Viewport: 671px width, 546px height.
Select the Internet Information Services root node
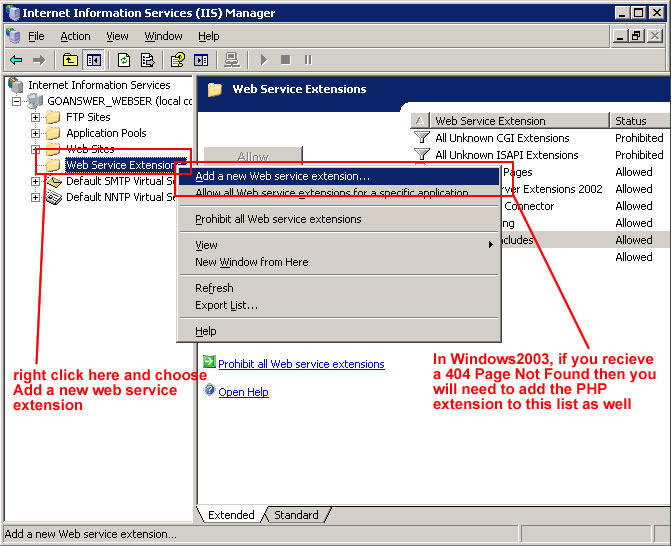click(99, 85)
